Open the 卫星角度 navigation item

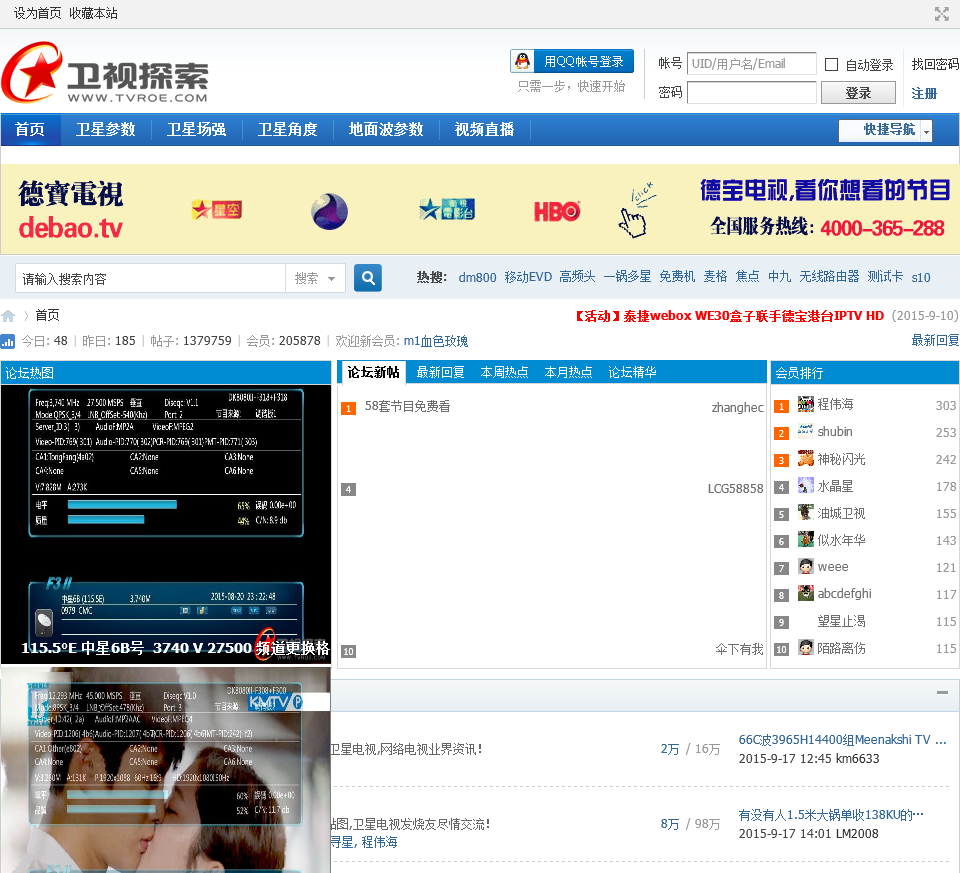(x=288, y=129)
